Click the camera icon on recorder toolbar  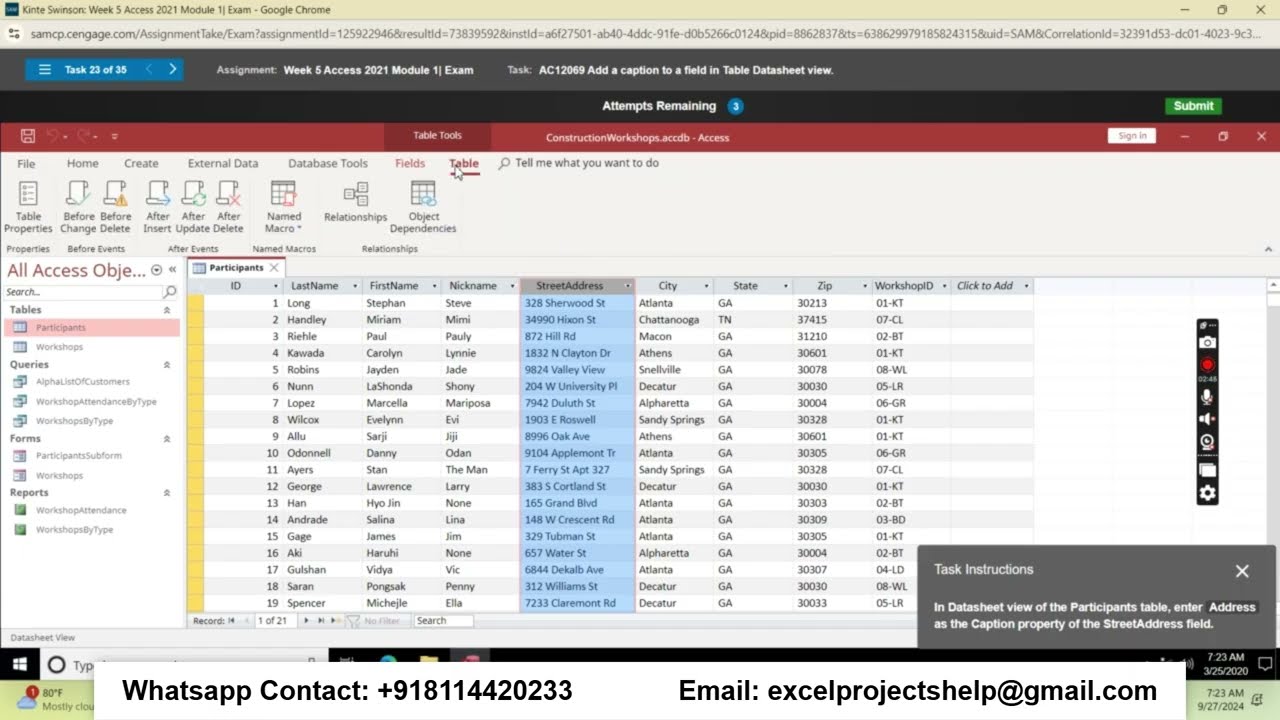click(1207, 343)
